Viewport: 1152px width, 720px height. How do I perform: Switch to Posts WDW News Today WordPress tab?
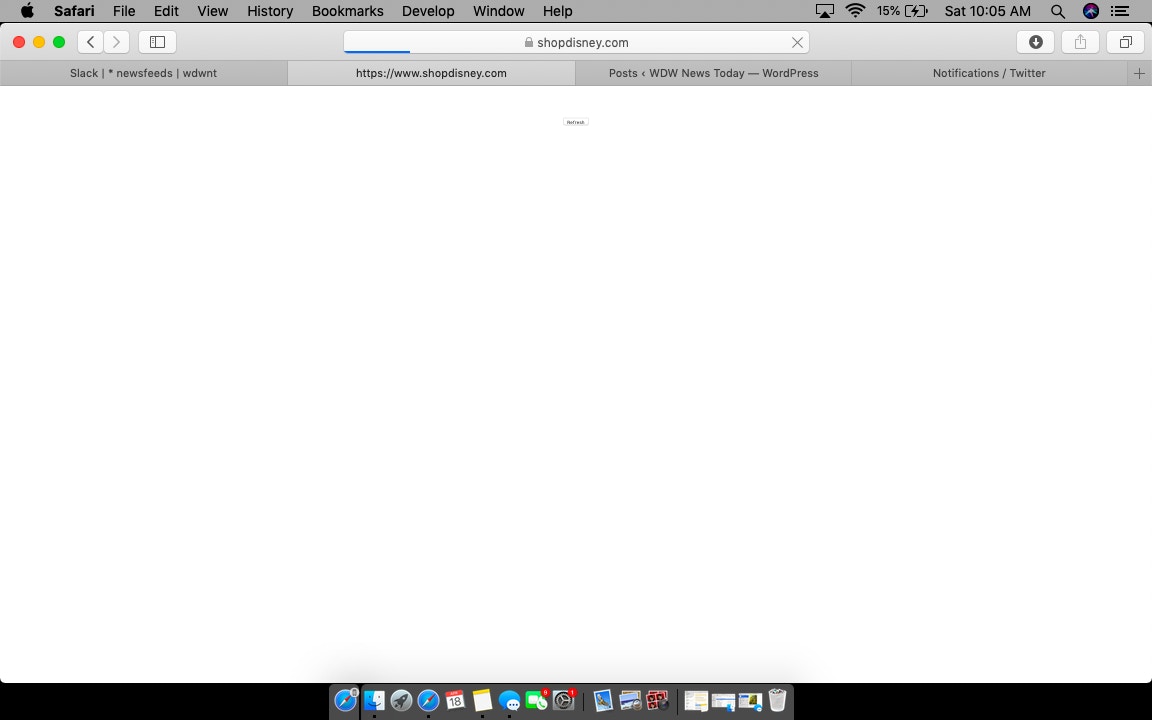coord(713,73)
